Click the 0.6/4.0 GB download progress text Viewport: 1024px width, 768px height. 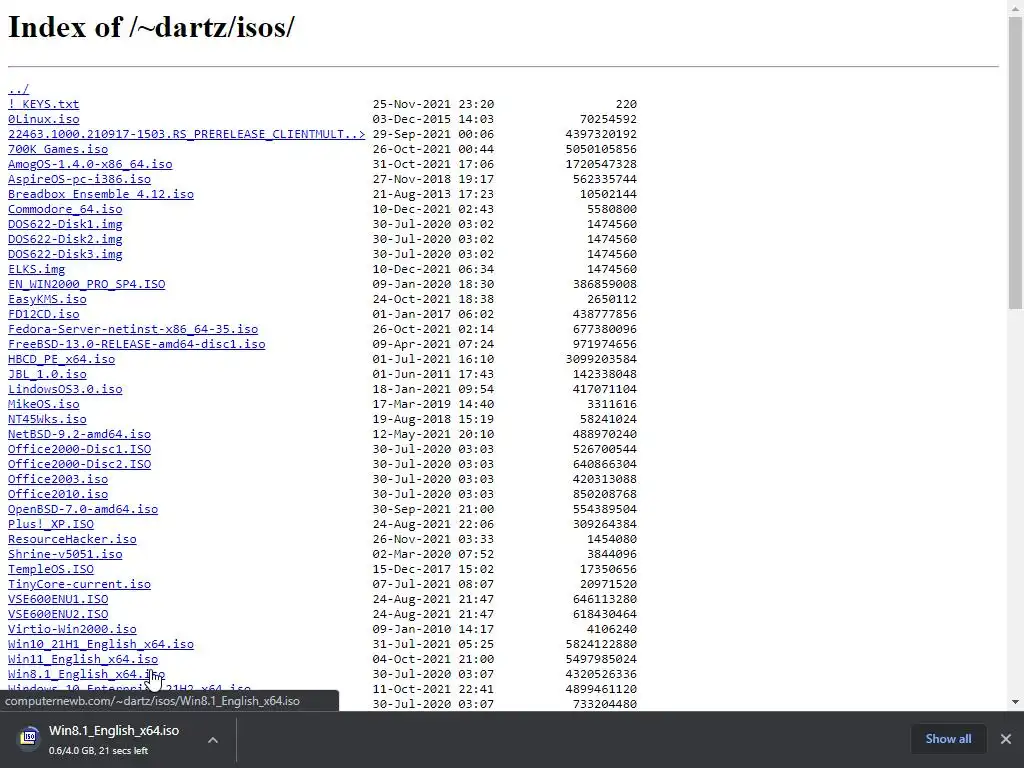click(x=98, y=751)
